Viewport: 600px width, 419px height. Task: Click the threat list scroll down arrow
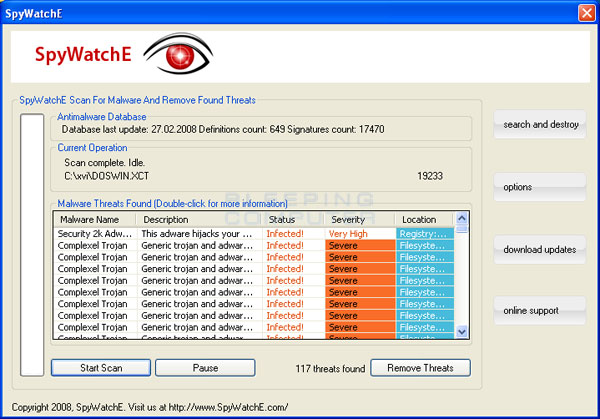coord(462,332)
